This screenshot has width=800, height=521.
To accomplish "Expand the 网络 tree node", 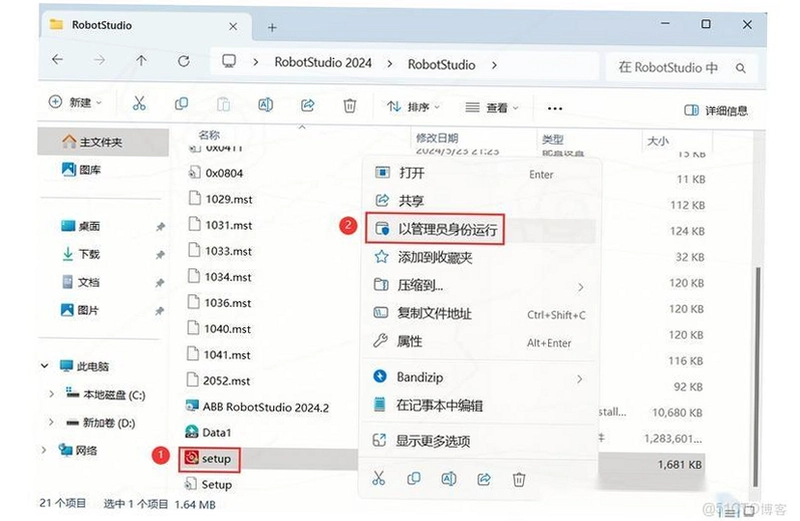I will coord(44,450).
